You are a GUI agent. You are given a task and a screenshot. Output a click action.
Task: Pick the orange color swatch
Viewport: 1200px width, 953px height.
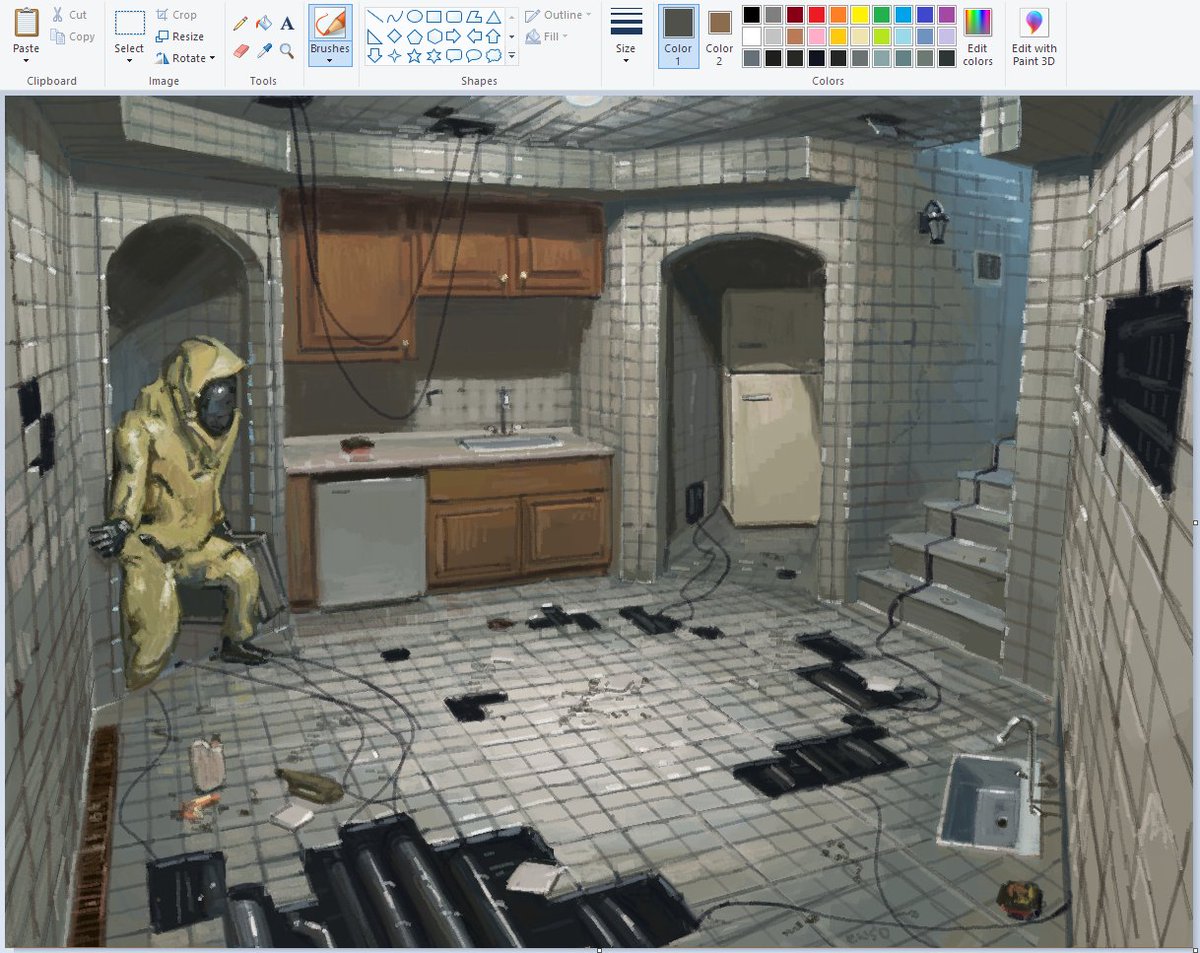837,15
